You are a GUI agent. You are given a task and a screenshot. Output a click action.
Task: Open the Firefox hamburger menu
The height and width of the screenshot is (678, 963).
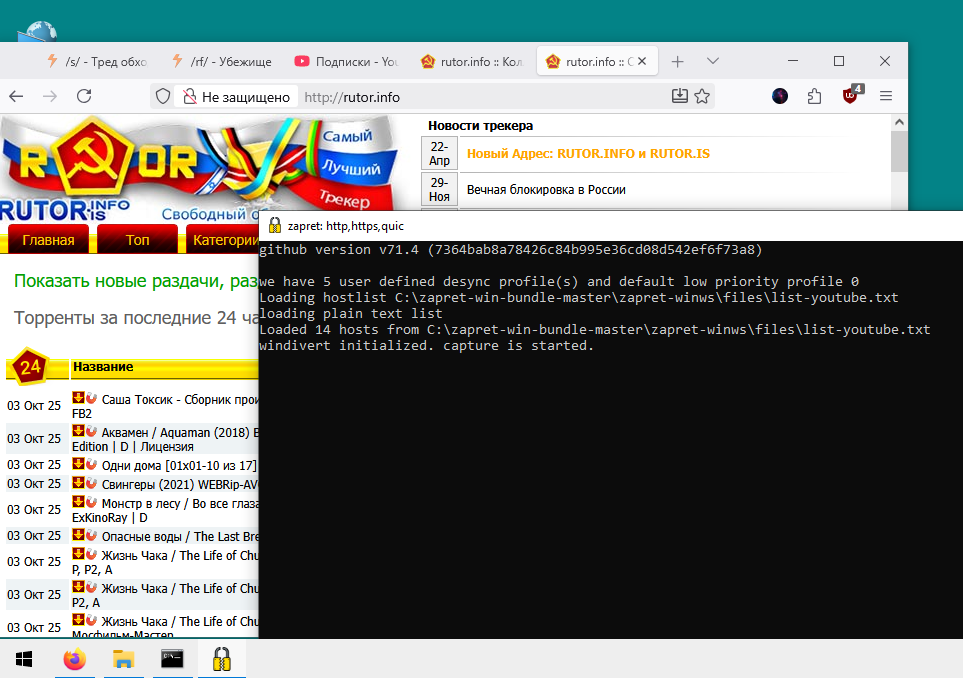coord(885,95)
